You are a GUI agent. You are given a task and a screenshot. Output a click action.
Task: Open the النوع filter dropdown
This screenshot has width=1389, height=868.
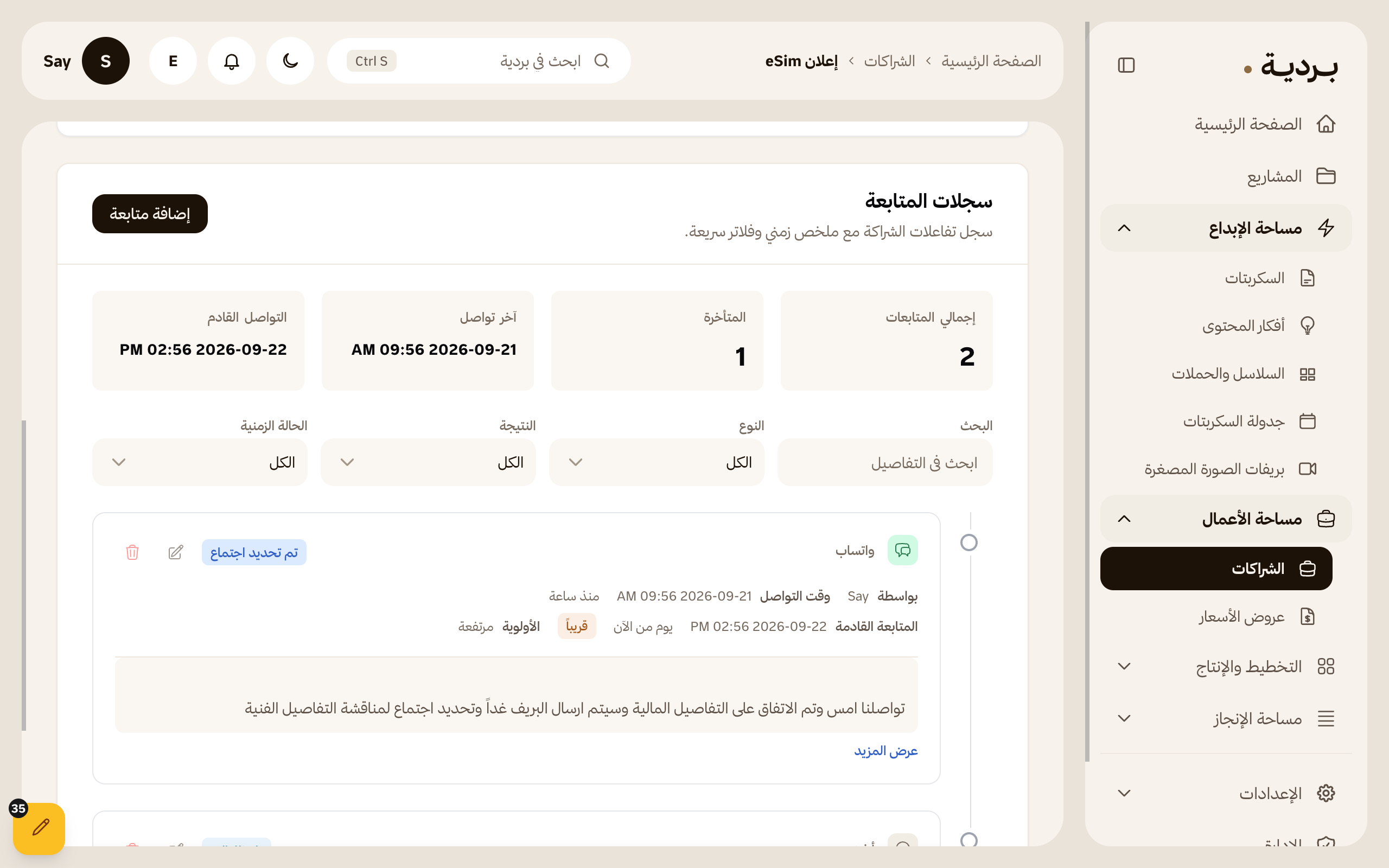(x=657, y=462)
